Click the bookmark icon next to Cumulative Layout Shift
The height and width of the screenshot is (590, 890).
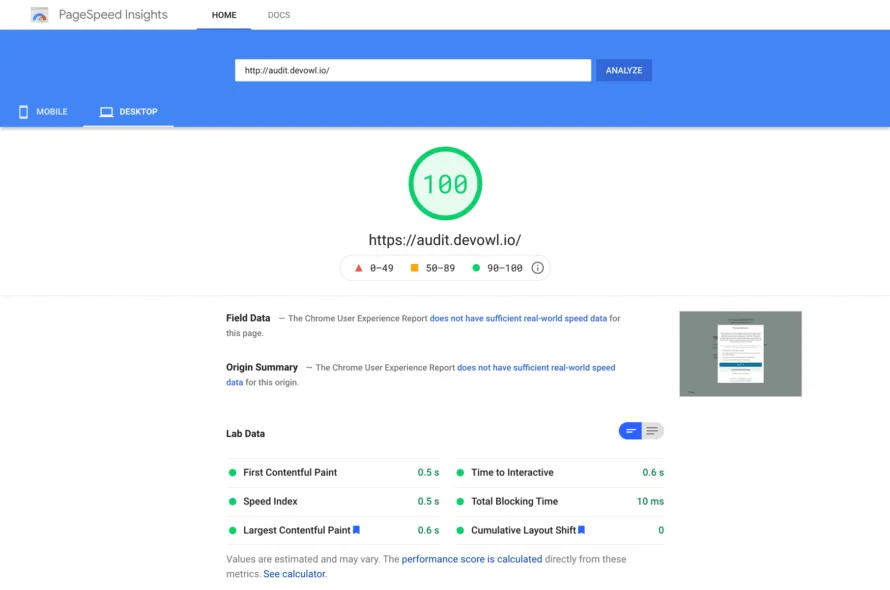[x=581, y=530]
